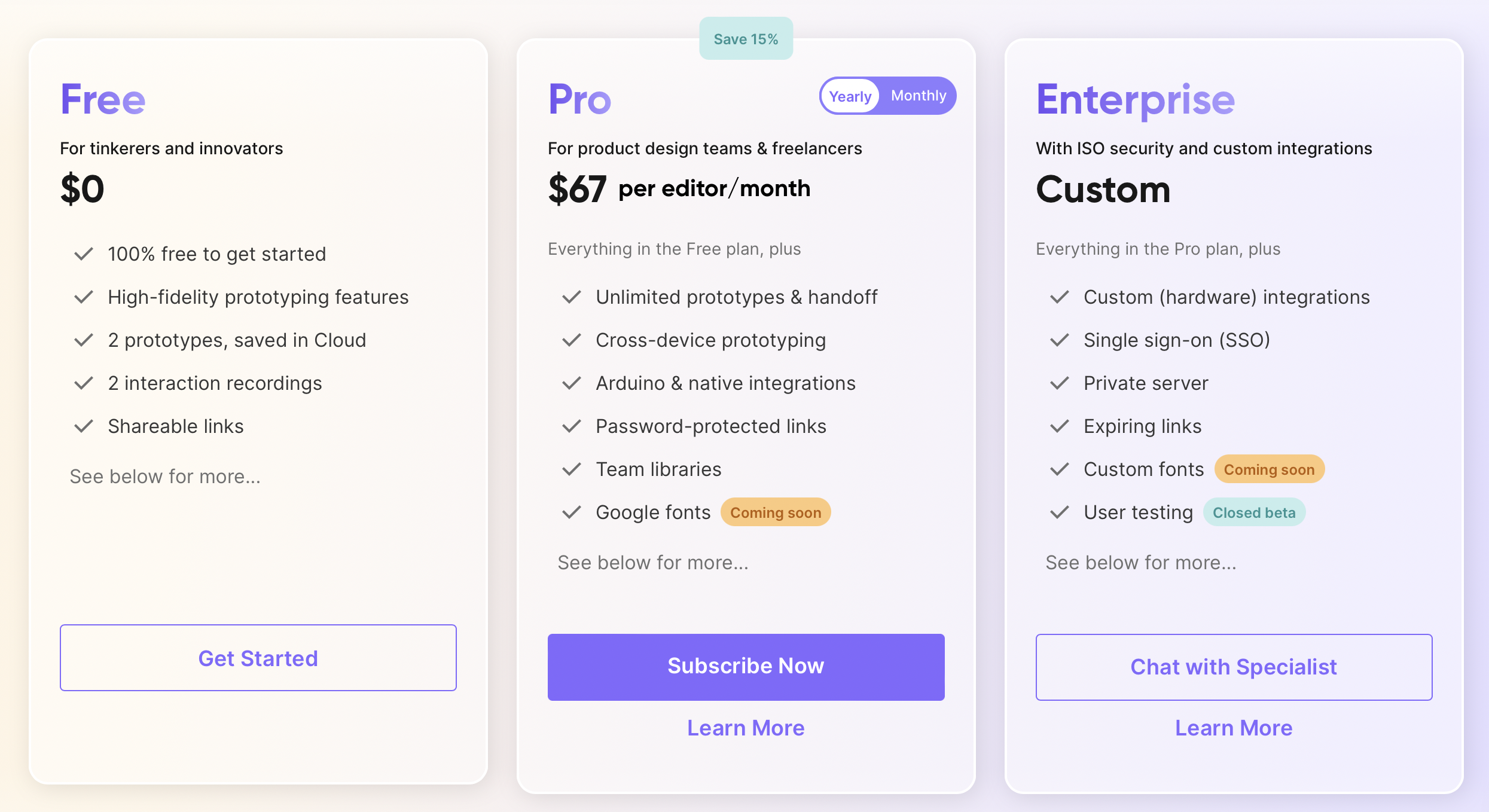Viewport: 1489px width, 812px height.
Task: Click the checkmark beside Single sign-on (SSO)
Action: click(x=1059, y=340)
